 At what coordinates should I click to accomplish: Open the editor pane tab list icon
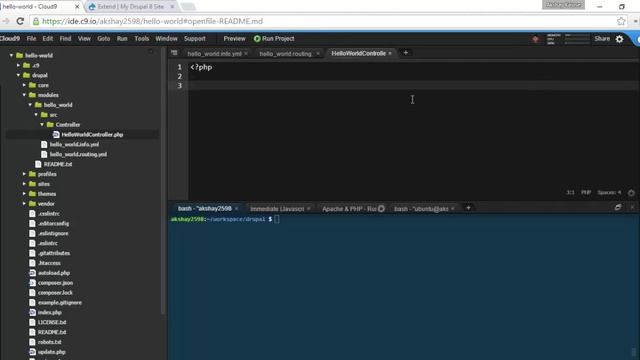click(174, 53)
